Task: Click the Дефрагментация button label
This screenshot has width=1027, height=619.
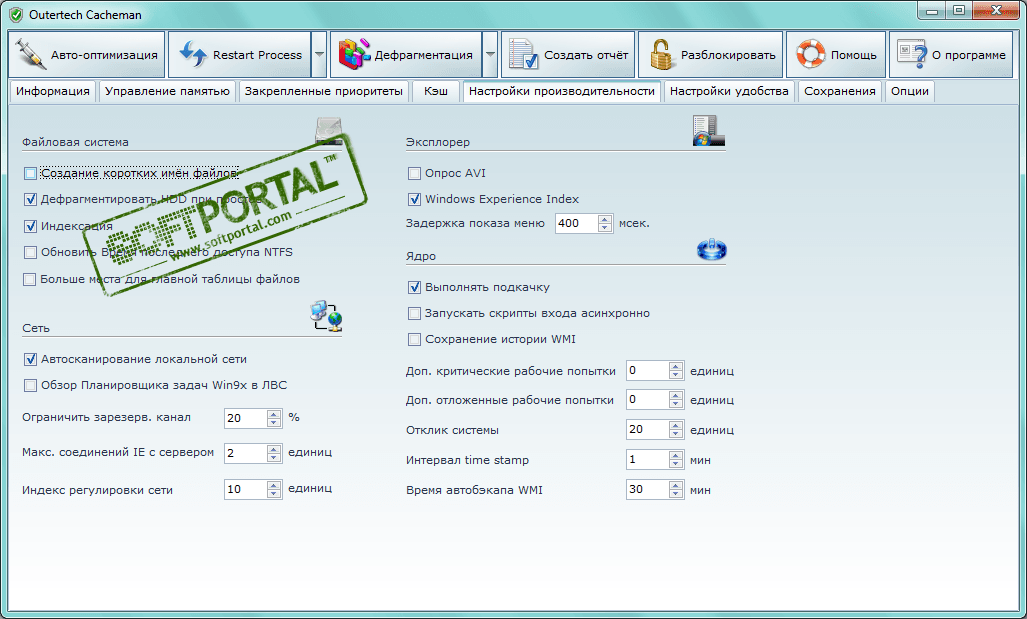Action: [423, 55]
